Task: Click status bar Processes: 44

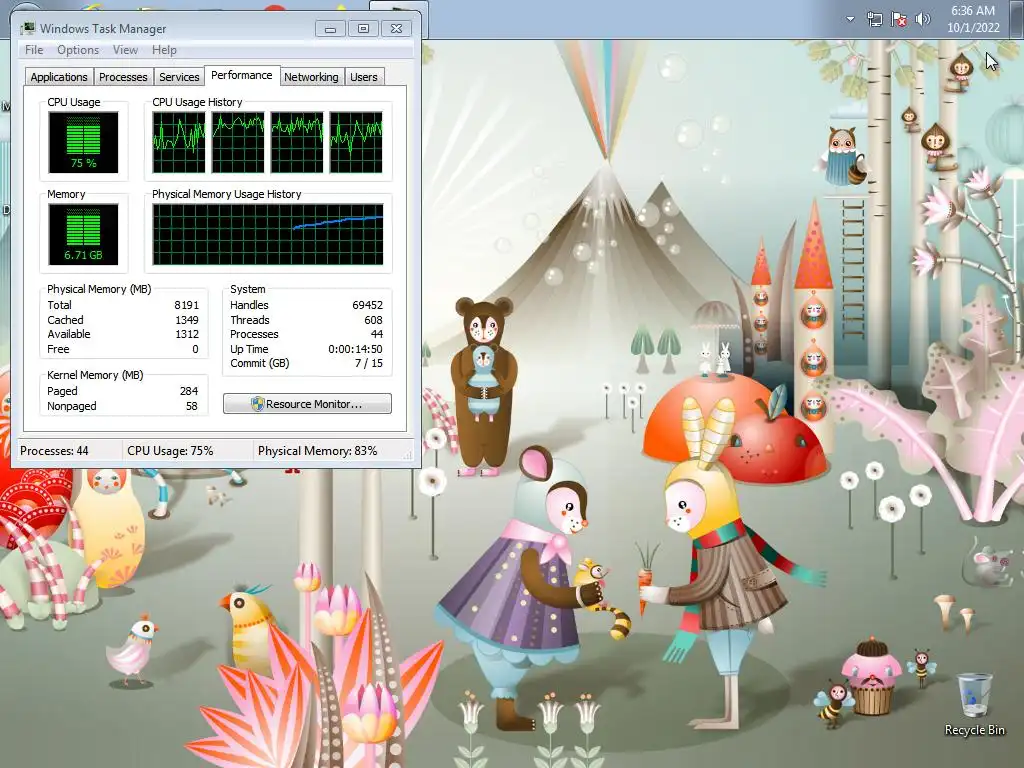Action: coord(54,451)
